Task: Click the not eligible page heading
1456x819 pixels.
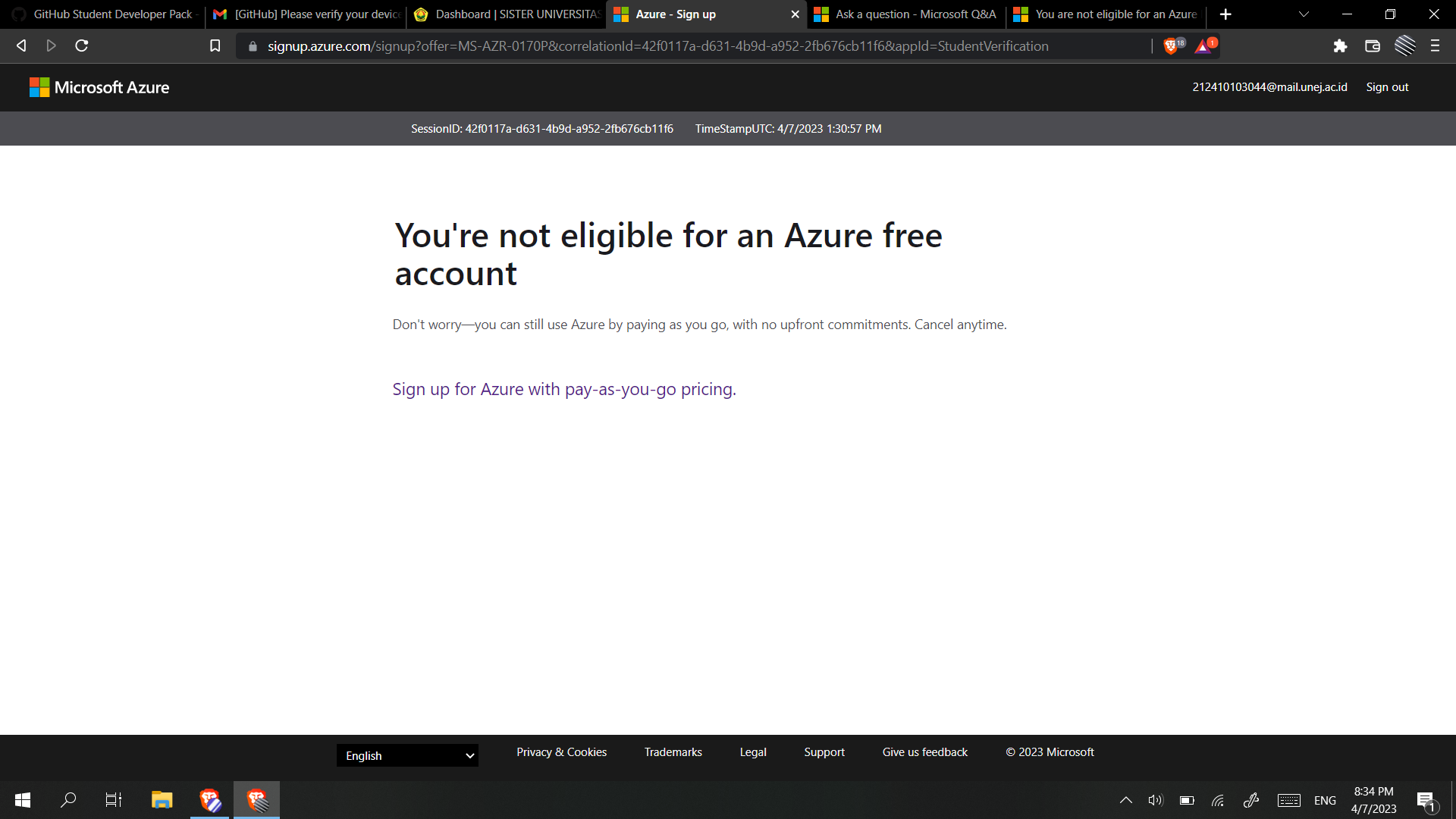Action: coord(668,254)
